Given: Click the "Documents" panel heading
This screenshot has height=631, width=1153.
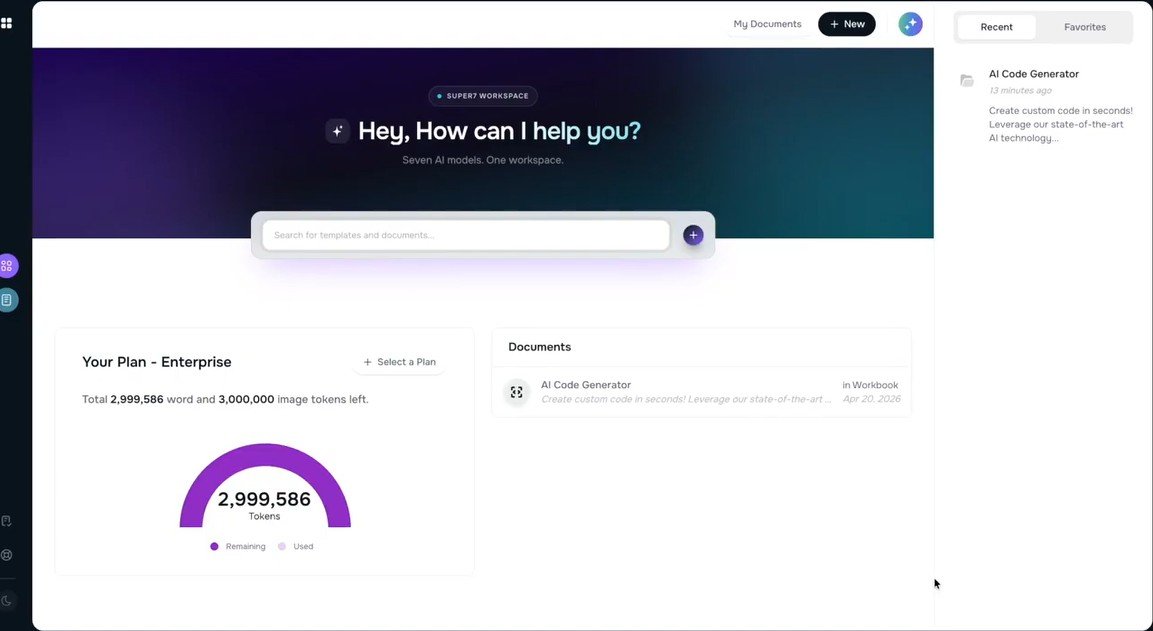Looking at the screenshot, I should tap(540, 347).
